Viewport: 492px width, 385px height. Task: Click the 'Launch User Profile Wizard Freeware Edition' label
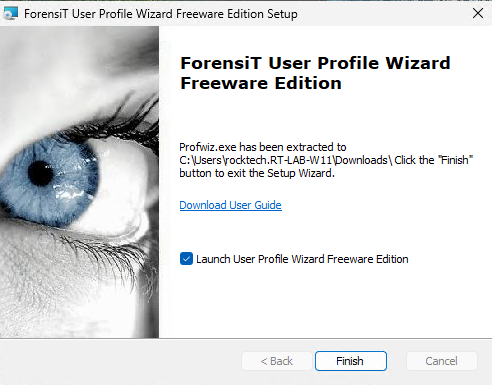point(302,259)
